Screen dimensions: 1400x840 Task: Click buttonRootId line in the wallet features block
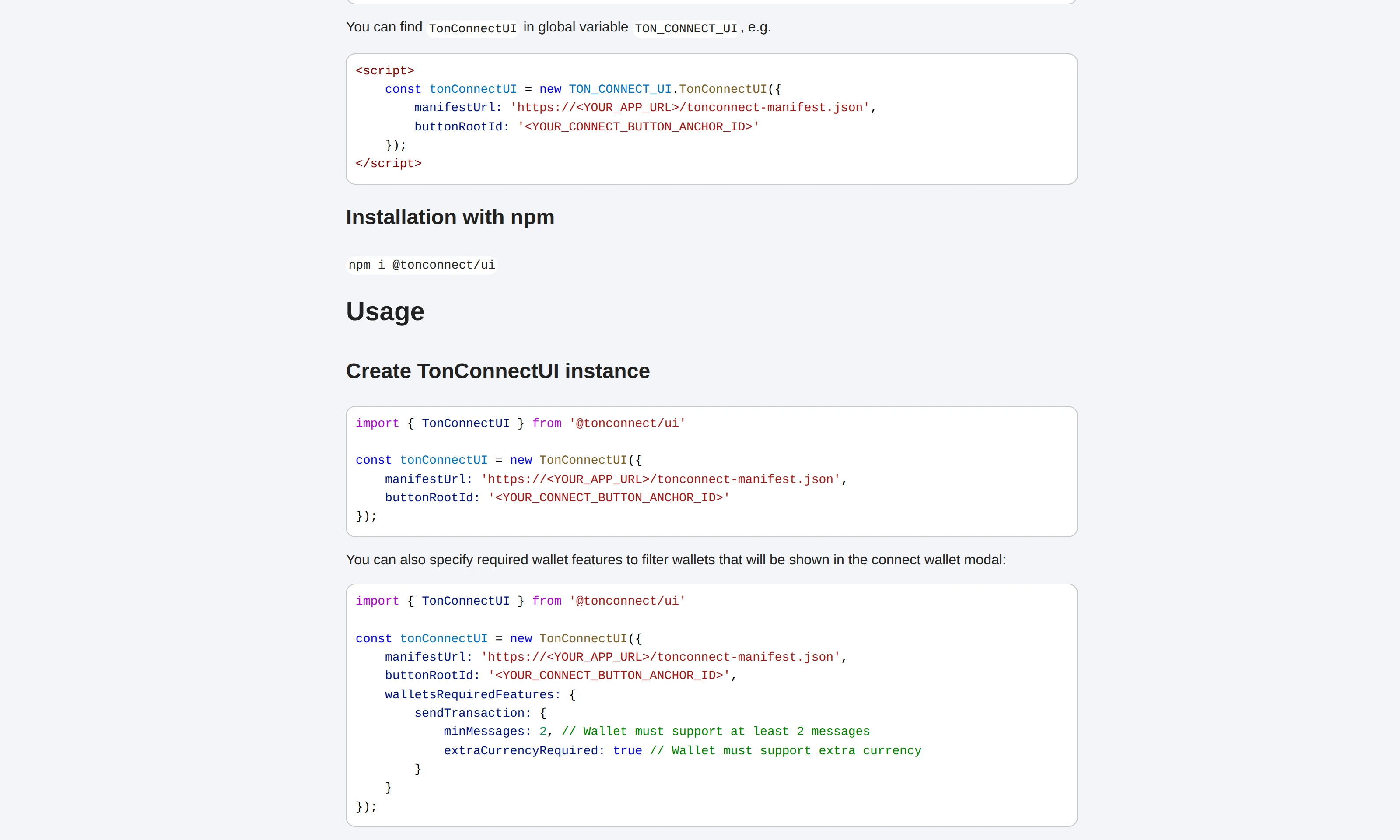[561, 675]
